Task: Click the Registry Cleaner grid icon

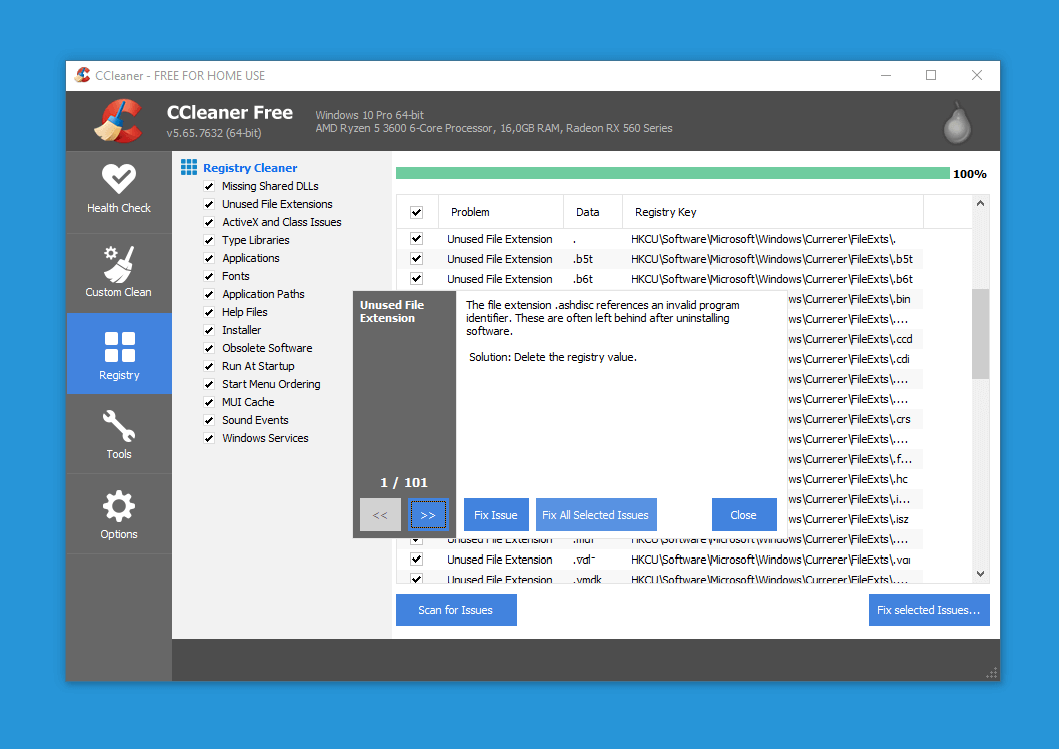Action: (x=189, y=167)
